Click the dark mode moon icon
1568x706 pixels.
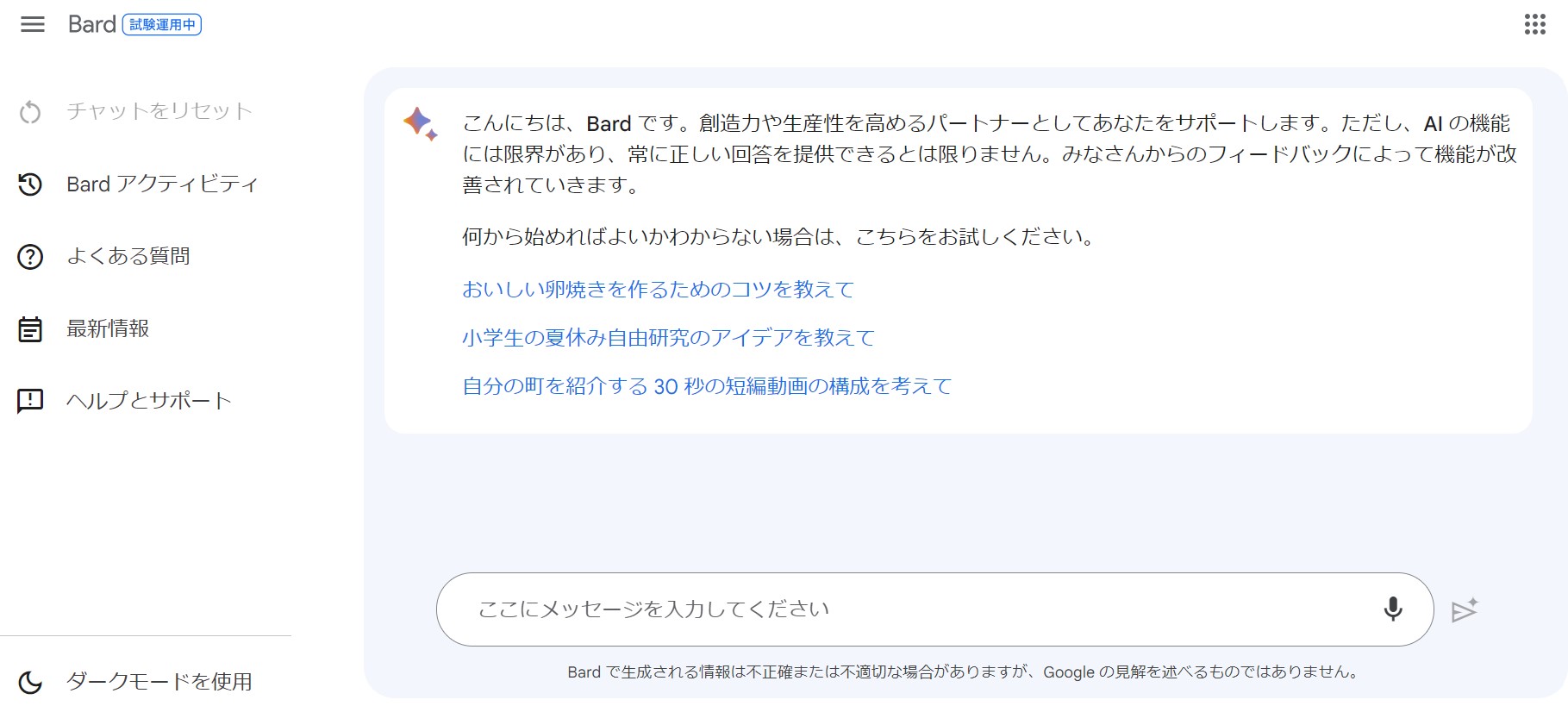(30, 682)
